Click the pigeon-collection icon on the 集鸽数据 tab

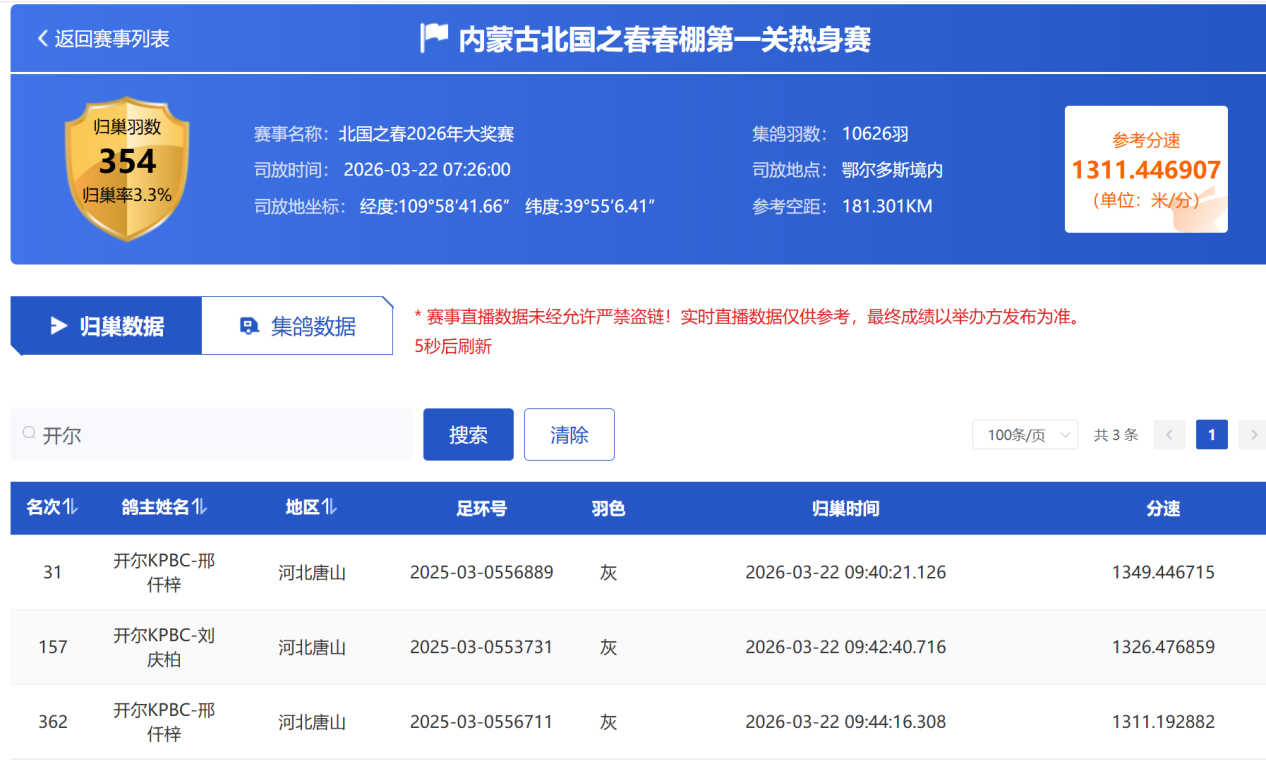click(249, 326)
